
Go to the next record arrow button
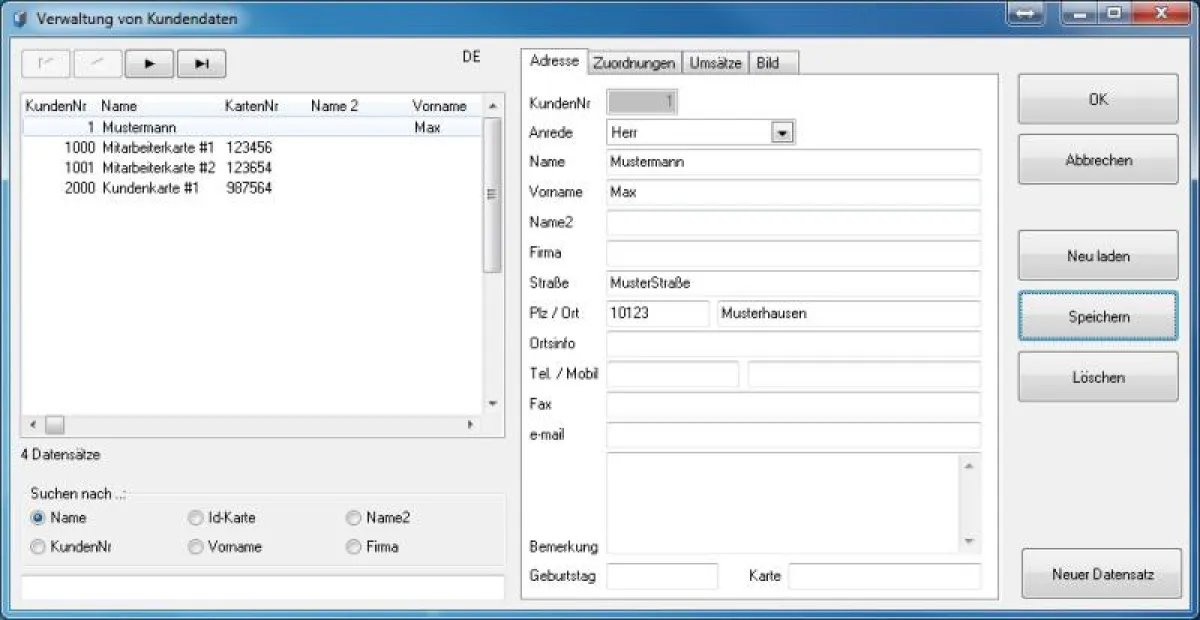pos(150,64)
